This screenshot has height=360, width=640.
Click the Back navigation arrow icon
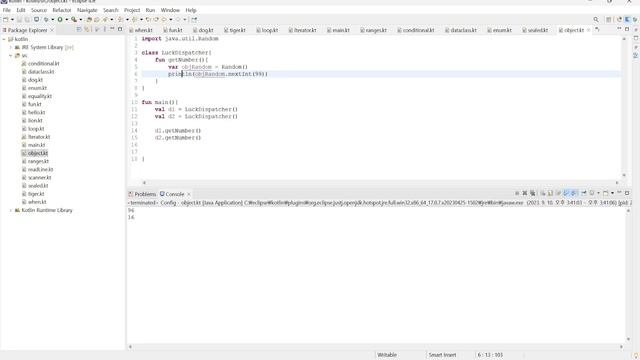(164, 20)
